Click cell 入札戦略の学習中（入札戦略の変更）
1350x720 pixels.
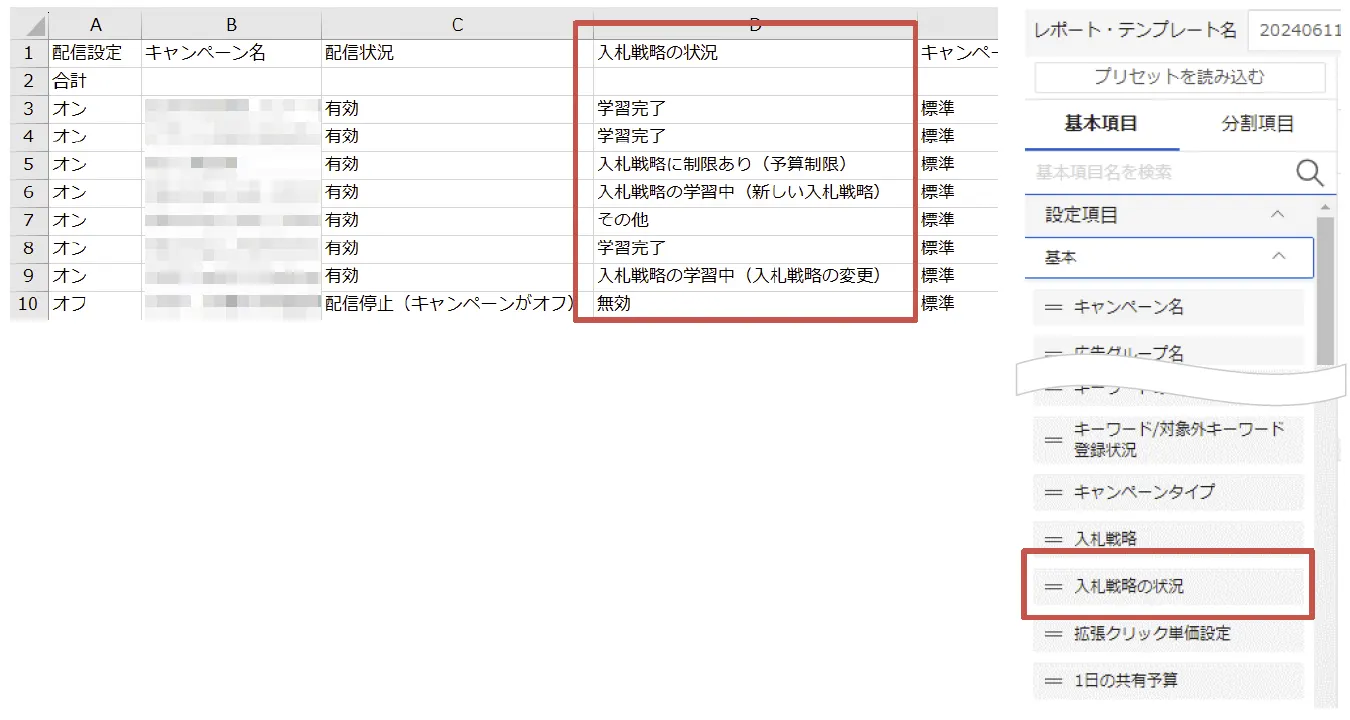[755, 277]
